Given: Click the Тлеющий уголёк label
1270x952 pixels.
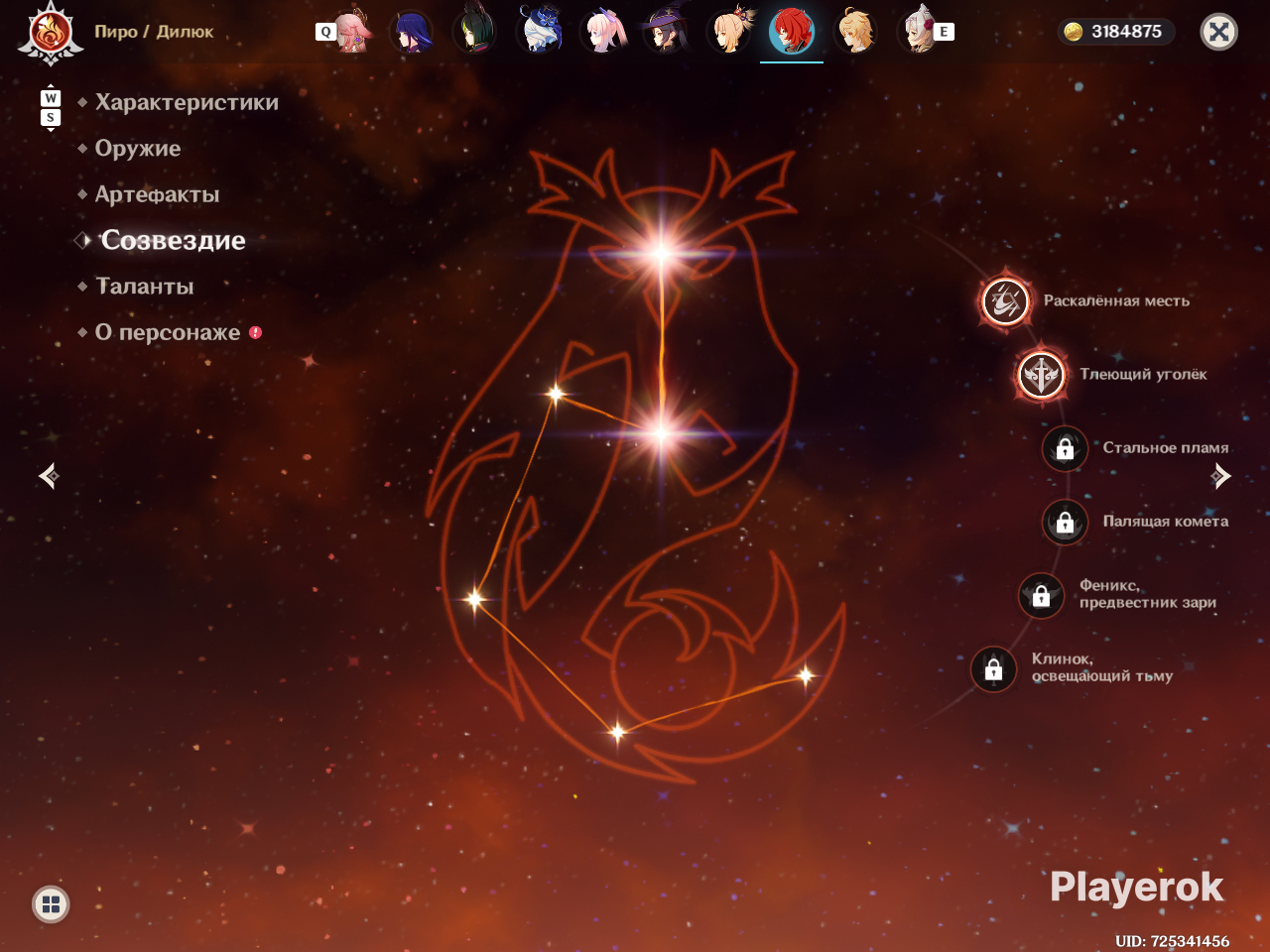Looking at the screenshot, I should coord(1143,374).
